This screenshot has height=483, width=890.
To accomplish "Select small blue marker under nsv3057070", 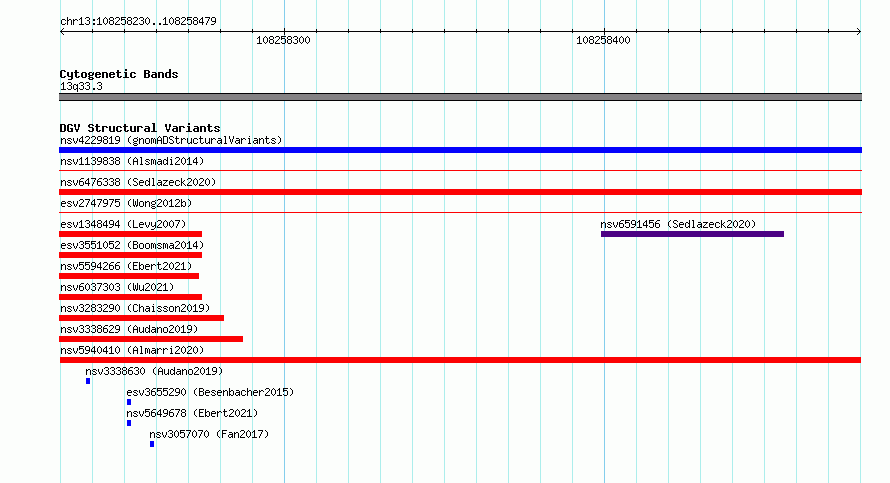I will (x=152, y=444).
